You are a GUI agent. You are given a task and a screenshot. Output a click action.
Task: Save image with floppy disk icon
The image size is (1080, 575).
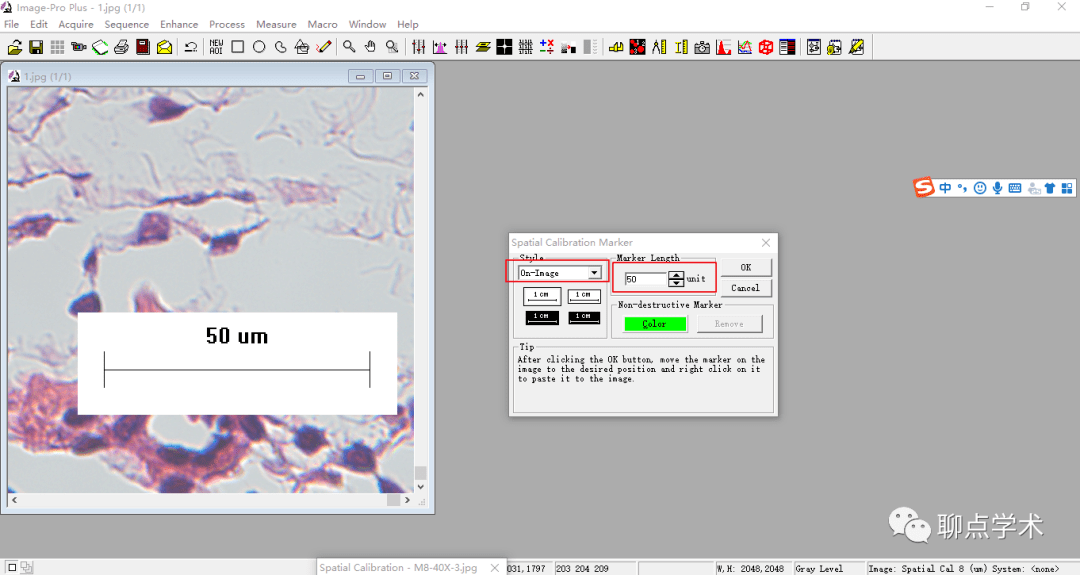[x=36, y=47]
